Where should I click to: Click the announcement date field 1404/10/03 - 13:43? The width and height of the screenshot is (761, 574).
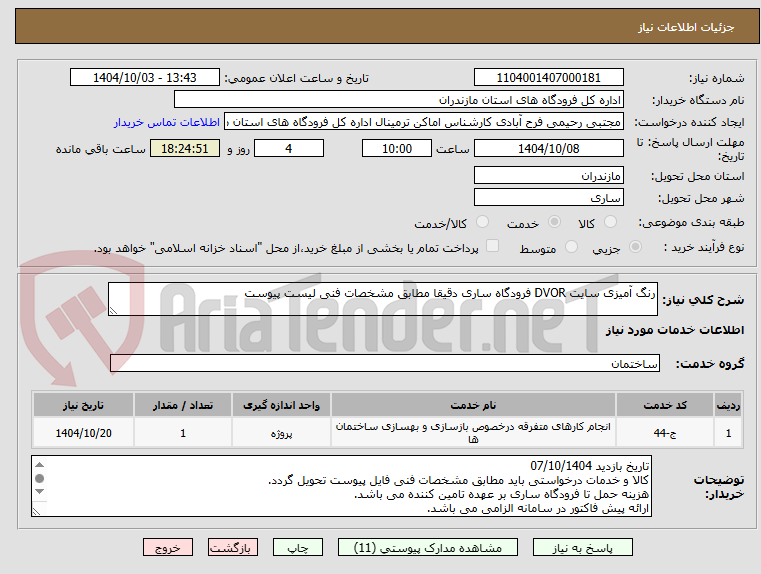click(x=145, y=78)
